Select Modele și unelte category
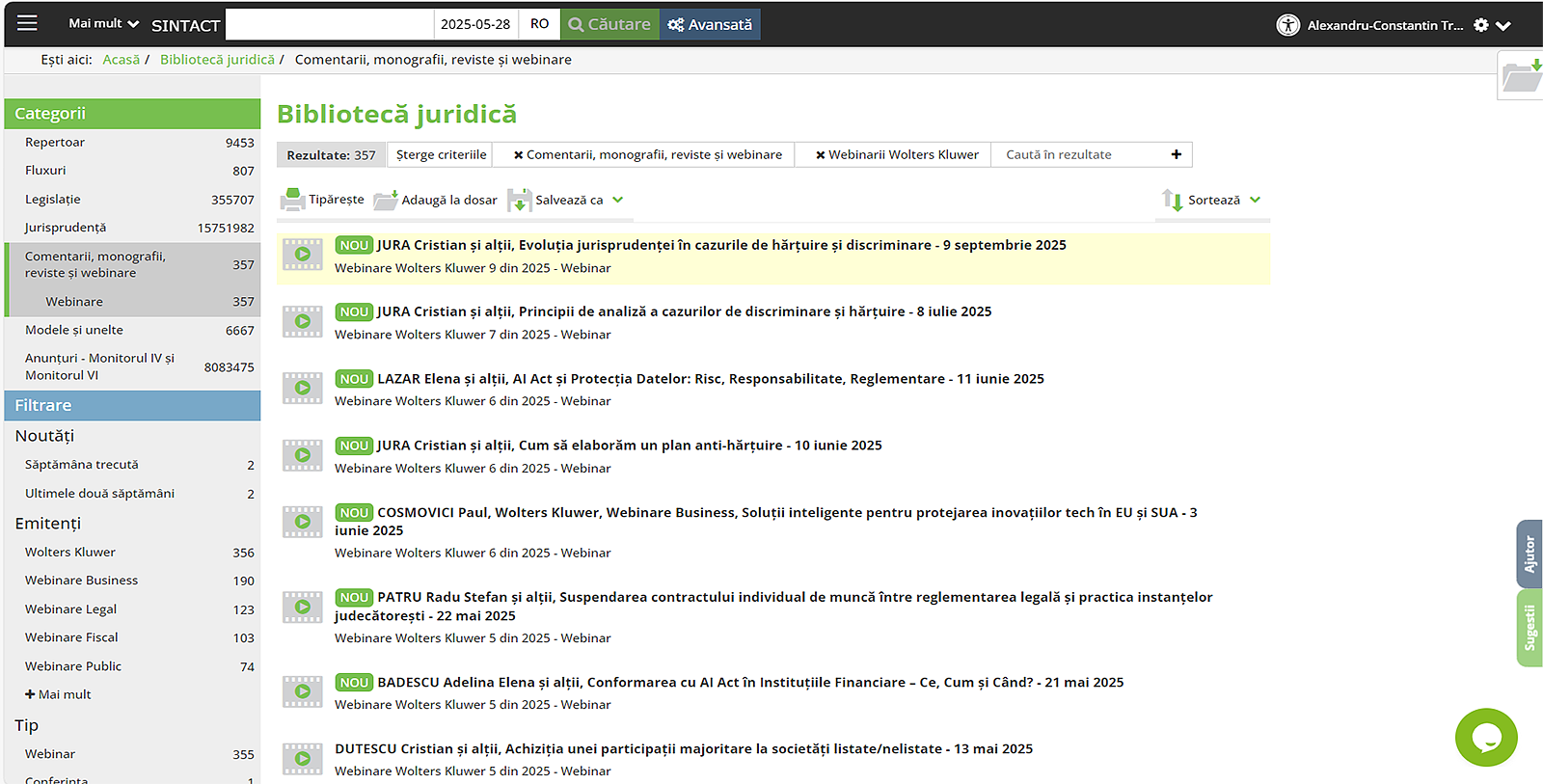The image size is (1543, 784). point(133,330)
